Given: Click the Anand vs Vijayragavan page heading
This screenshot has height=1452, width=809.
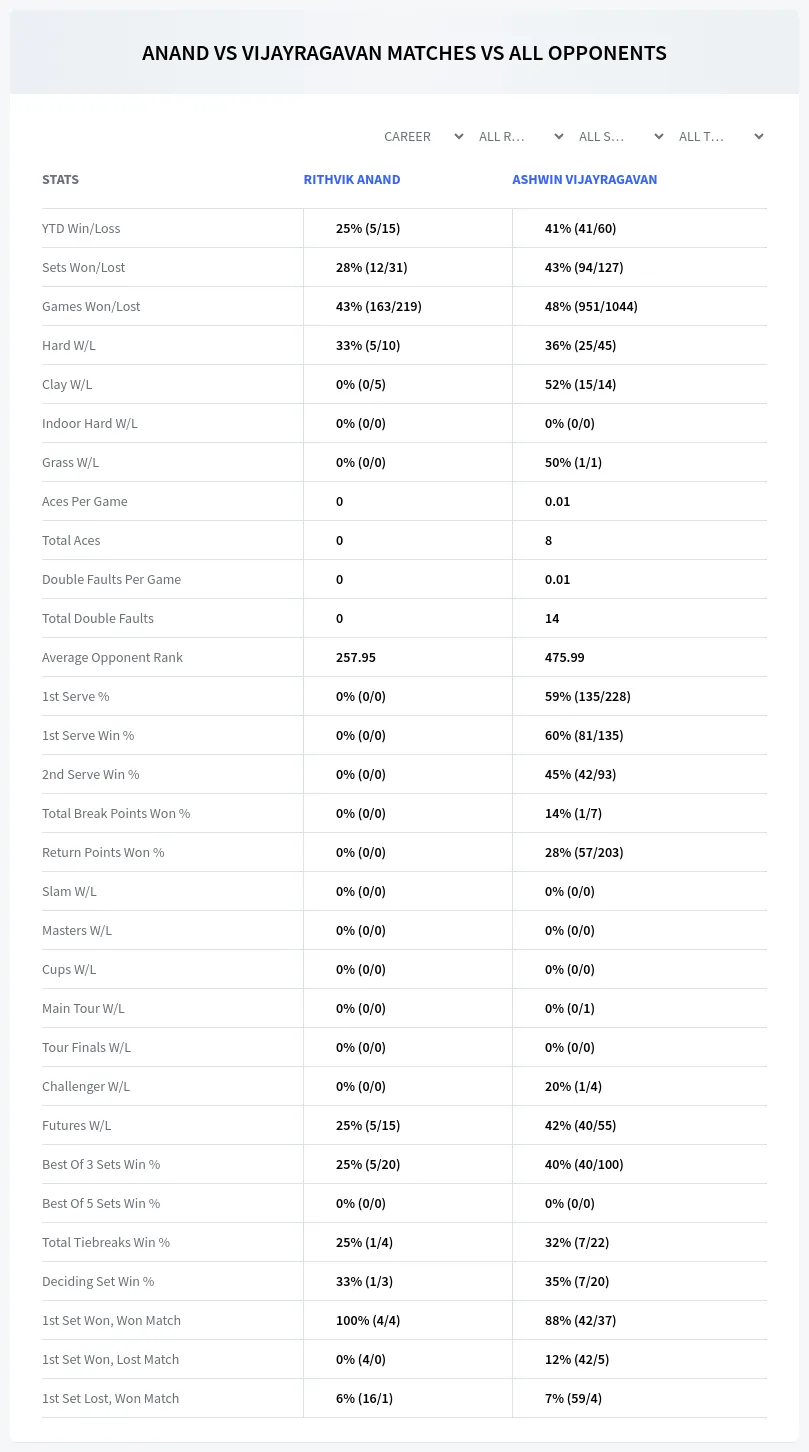Looking at the screenshot, I should pyautogui.click(x=404, y=53).
